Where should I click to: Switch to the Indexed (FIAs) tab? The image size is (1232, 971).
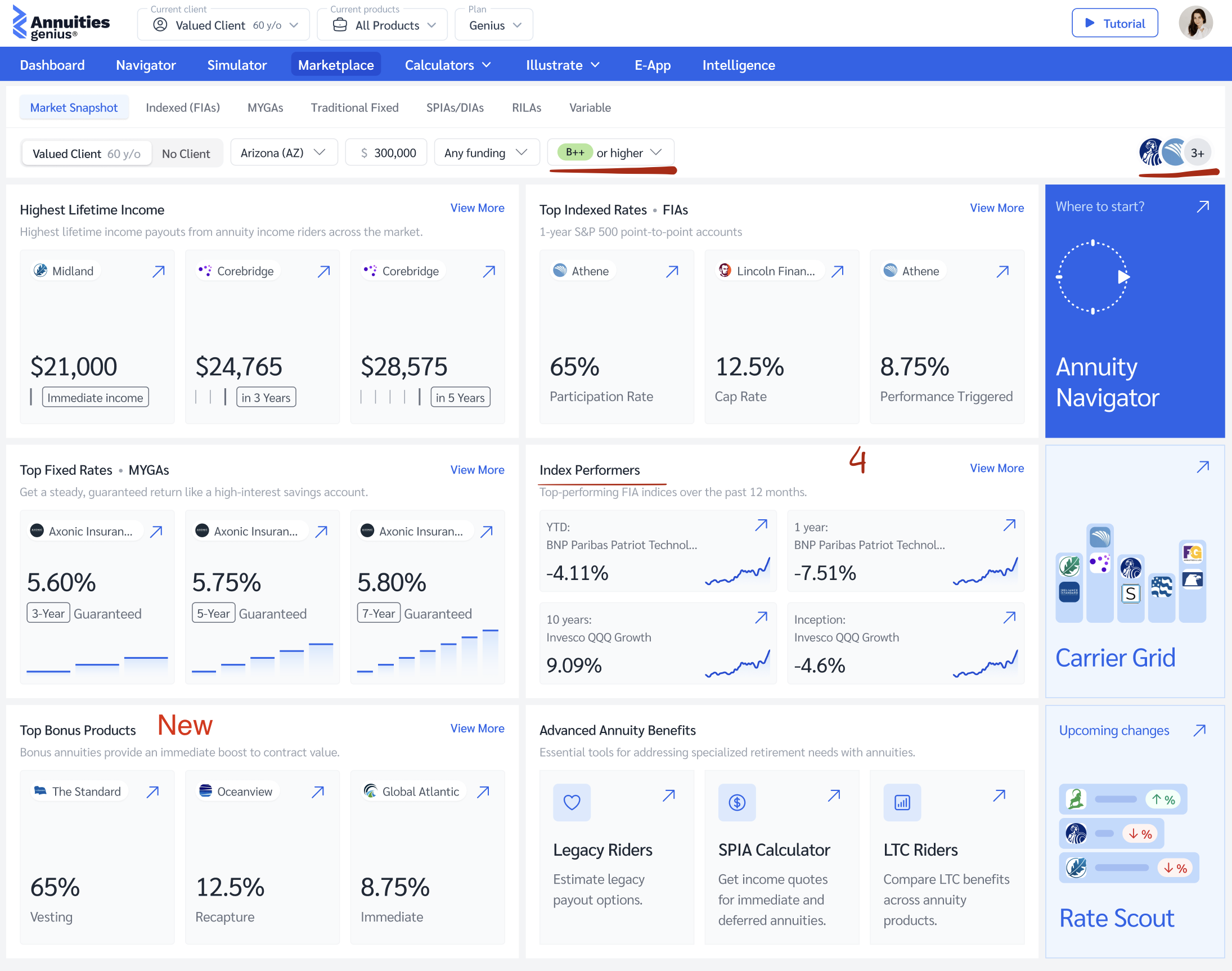coord(182,107)
